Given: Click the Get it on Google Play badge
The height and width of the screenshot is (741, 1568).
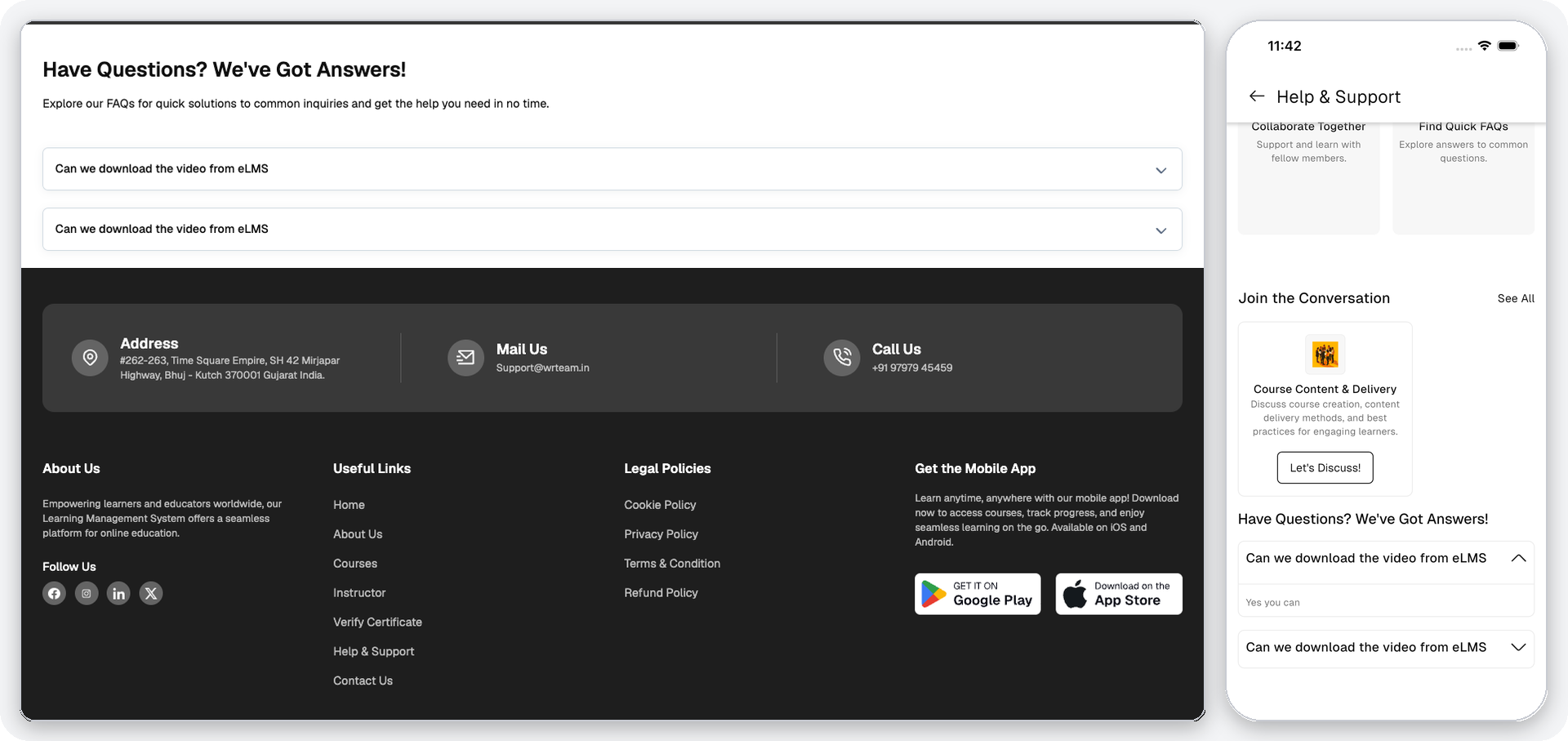Looking at the screenshot, I should point(978,594).
